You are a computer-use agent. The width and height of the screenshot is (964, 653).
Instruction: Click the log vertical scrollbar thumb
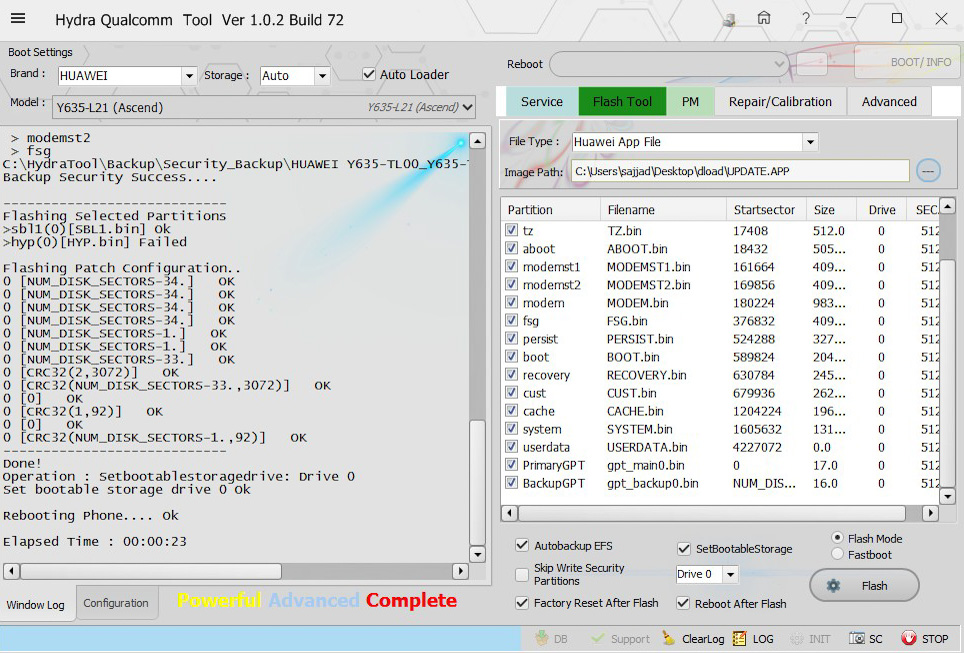click(x=477, y=481)
